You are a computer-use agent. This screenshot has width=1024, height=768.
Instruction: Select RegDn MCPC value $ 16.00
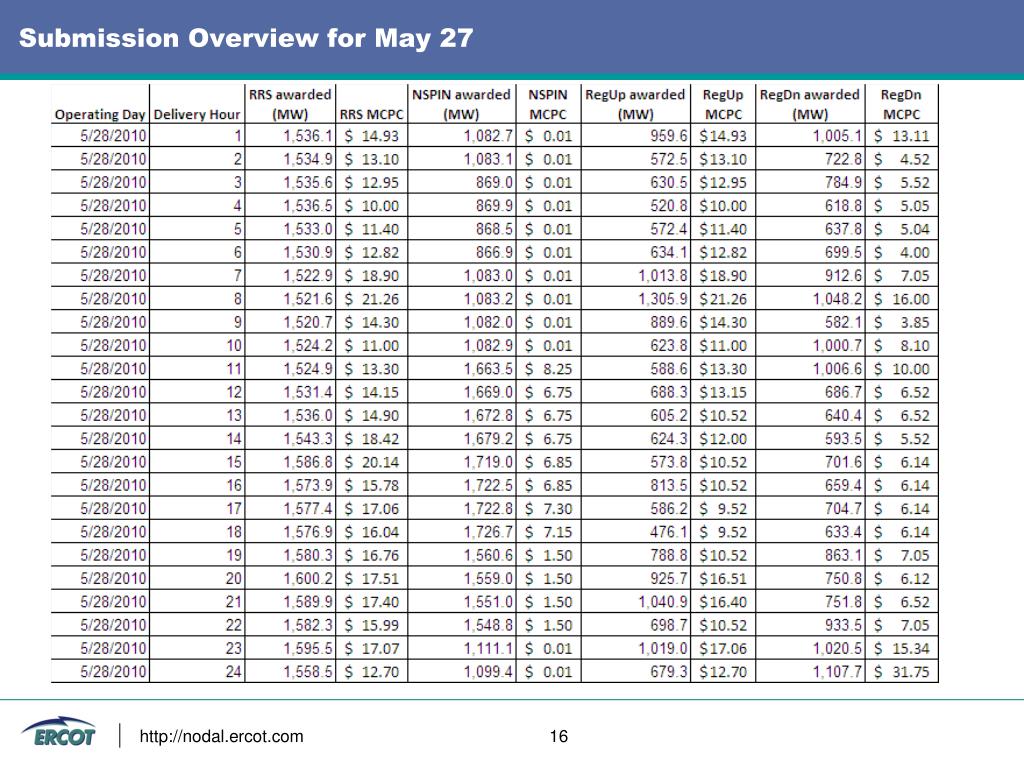point(901,299)
